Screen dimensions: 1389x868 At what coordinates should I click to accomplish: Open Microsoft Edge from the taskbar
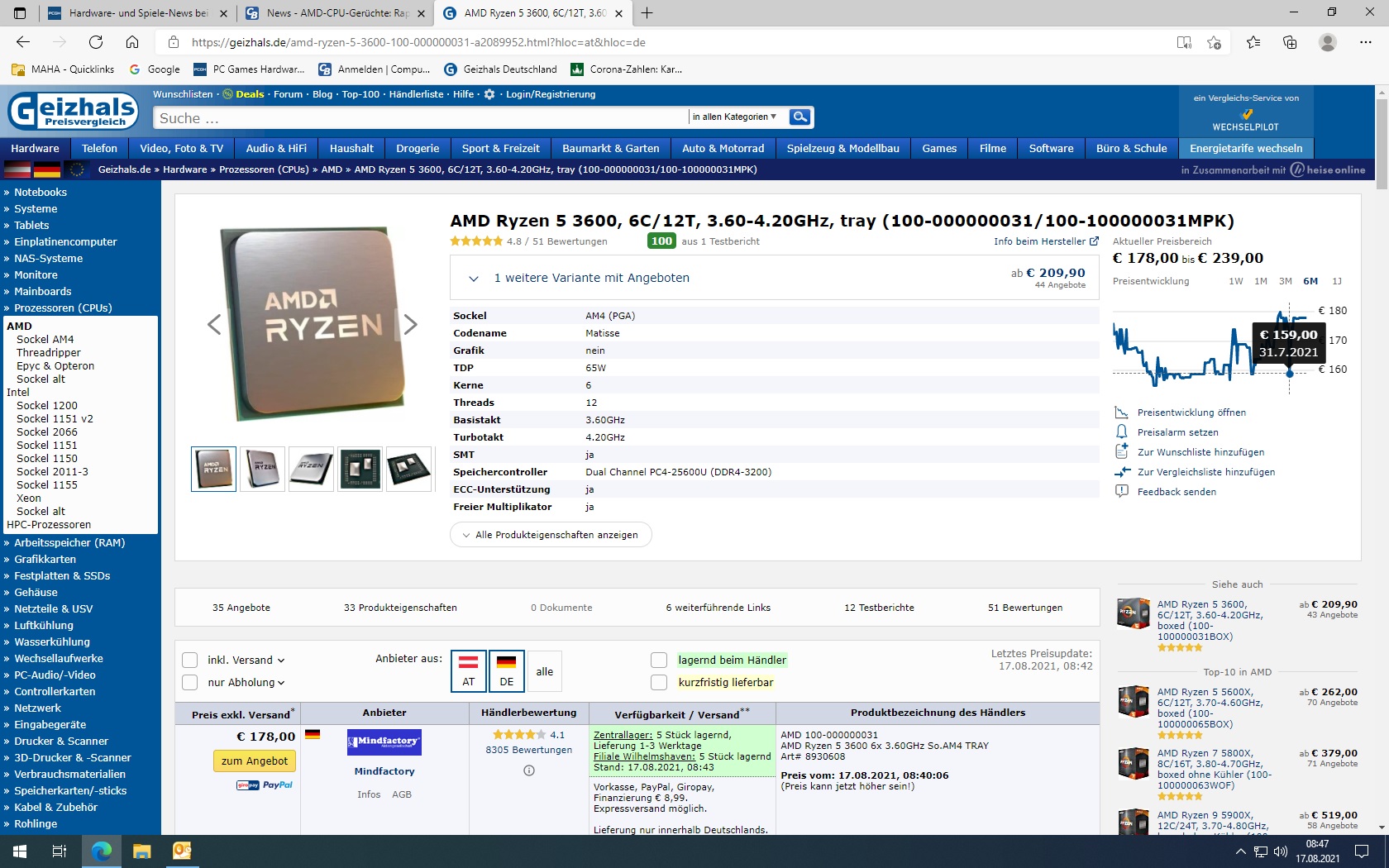[x=102, y=851]
